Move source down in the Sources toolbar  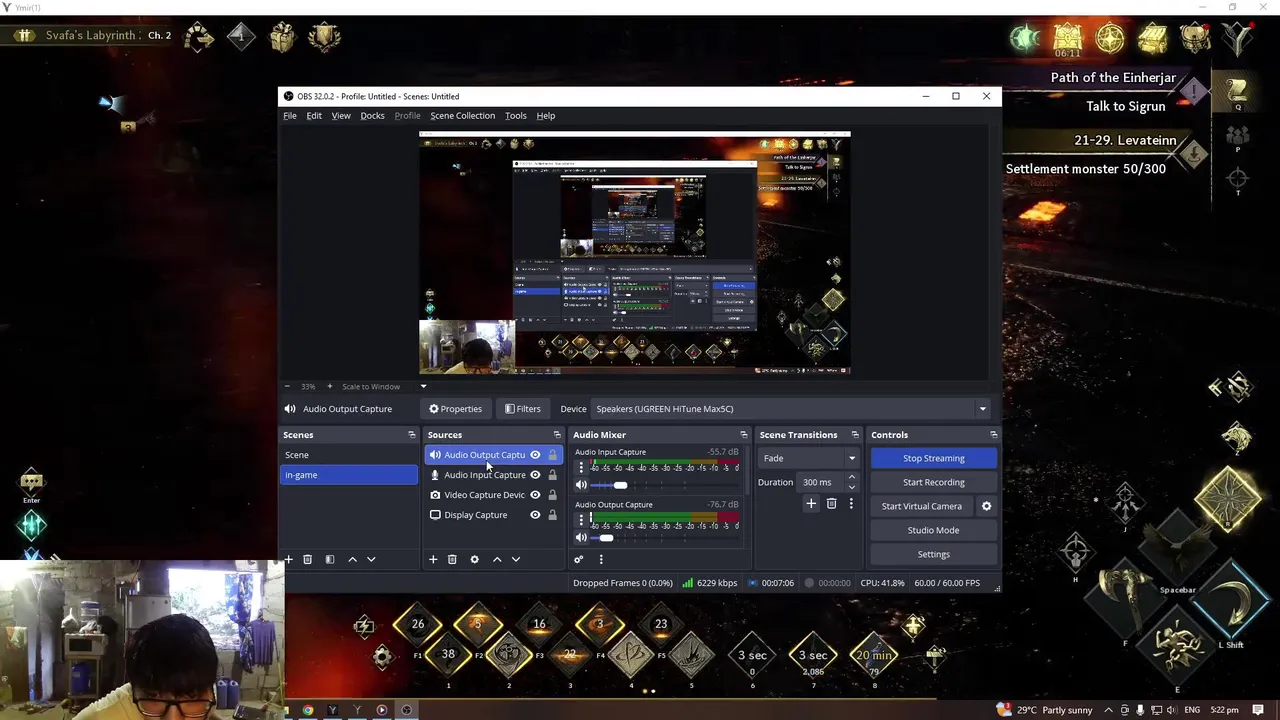pos(516,559)
